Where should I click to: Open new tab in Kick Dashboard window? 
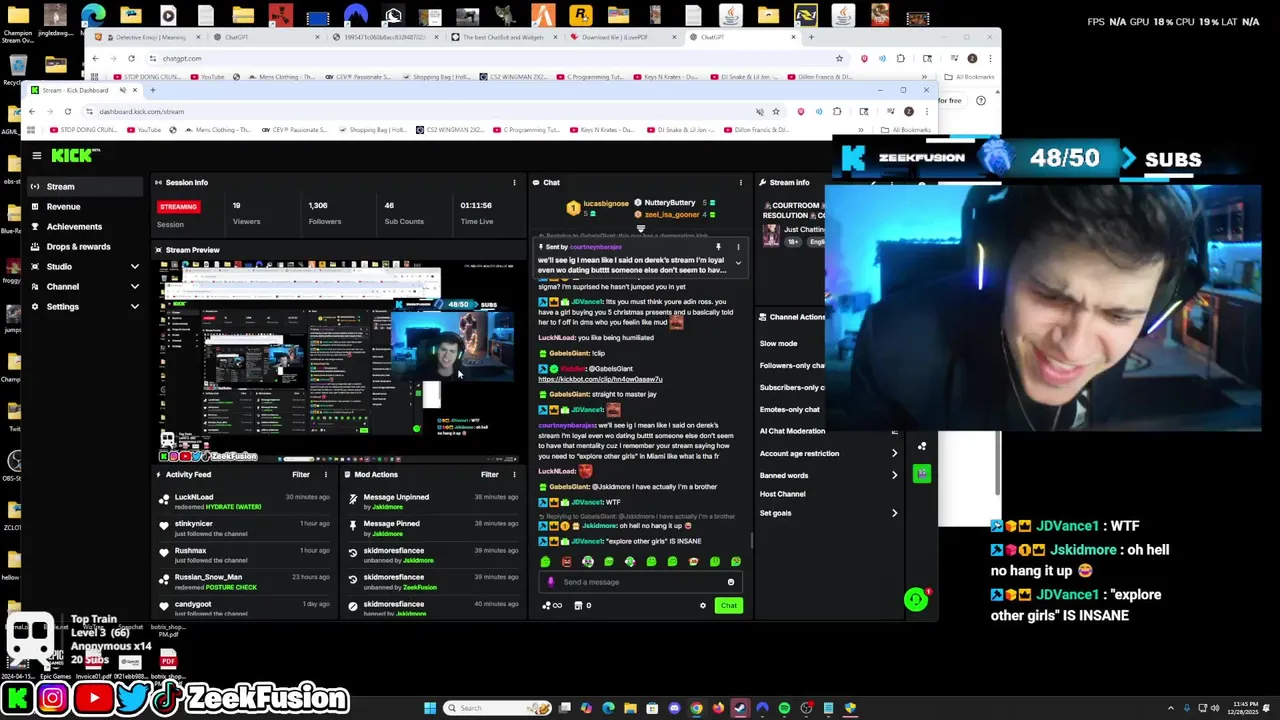[152, 90]
